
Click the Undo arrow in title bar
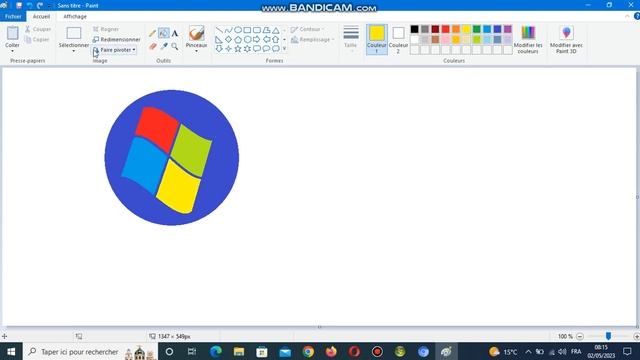click(x=29, y=5)
